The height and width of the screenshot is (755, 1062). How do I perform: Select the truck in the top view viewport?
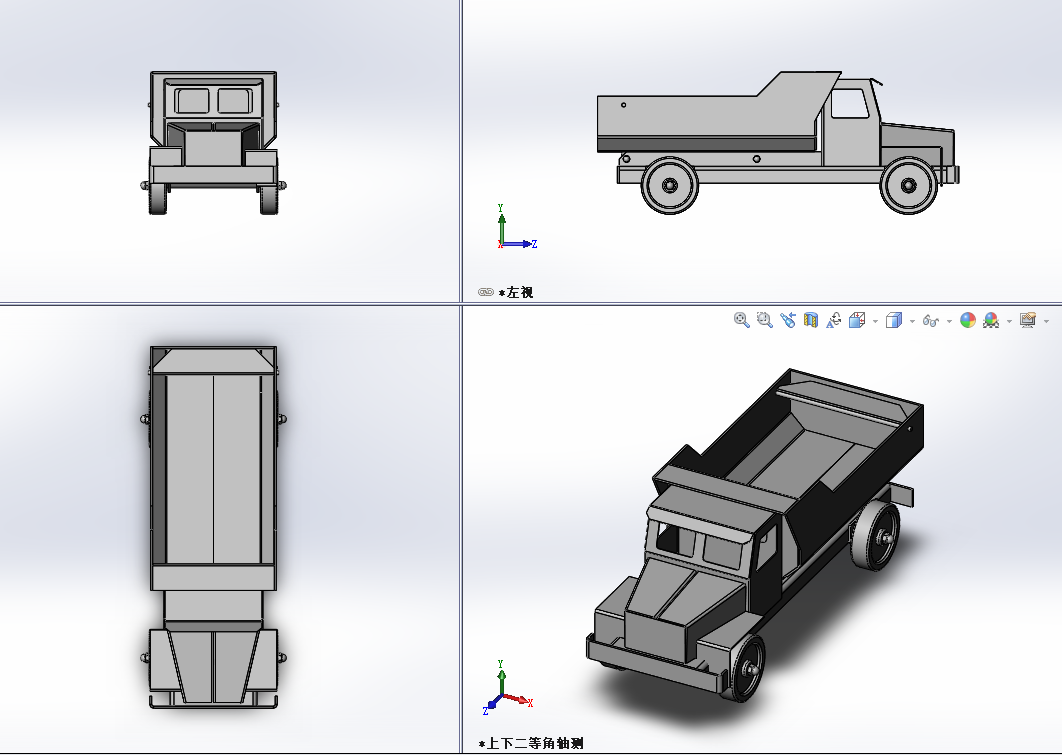coord(213,528)
